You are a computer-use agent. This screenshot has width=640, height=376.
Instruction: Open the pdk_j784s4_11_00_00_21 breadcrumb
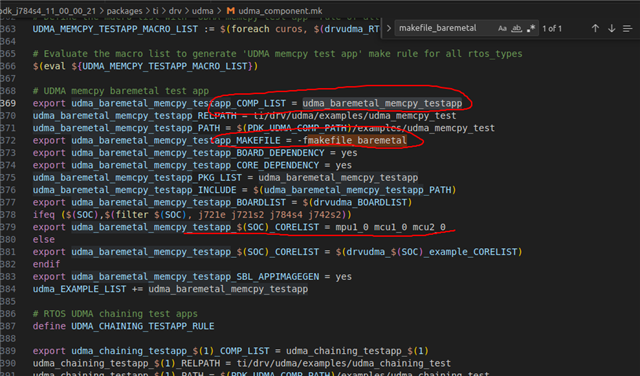pos(48,11)
